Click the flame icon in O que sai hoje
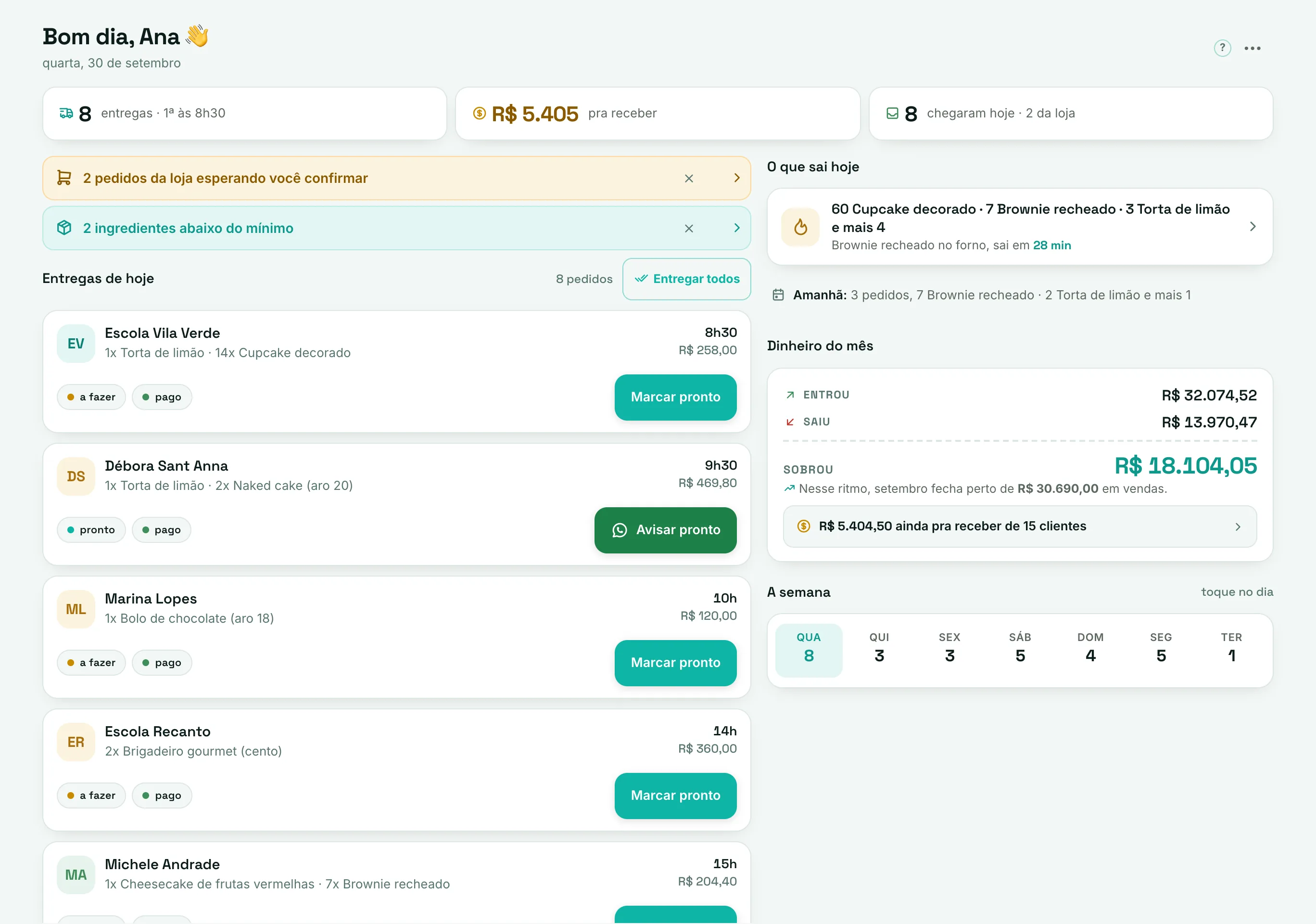Screen dimensions: 1316x924 tap(801, 227)
